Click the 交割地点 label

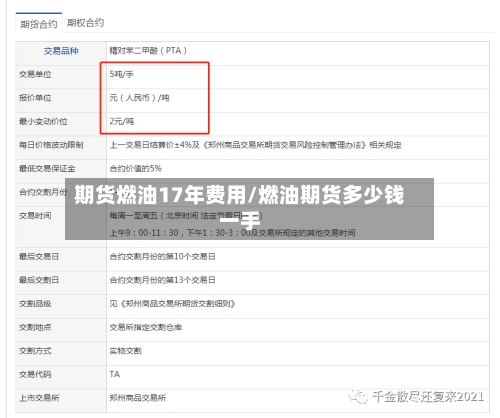click(35, 327)
